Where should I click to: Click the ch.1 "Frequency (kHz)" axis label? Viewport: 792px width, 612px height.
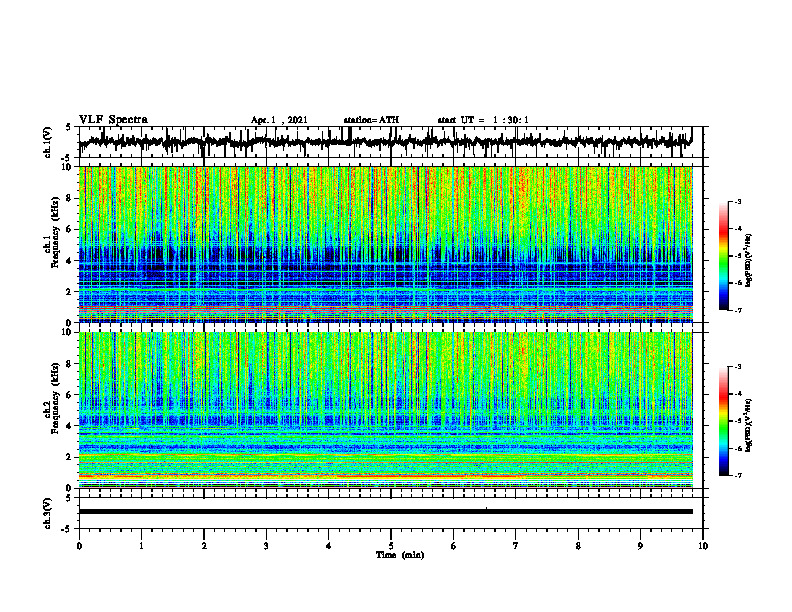point(55,232)
